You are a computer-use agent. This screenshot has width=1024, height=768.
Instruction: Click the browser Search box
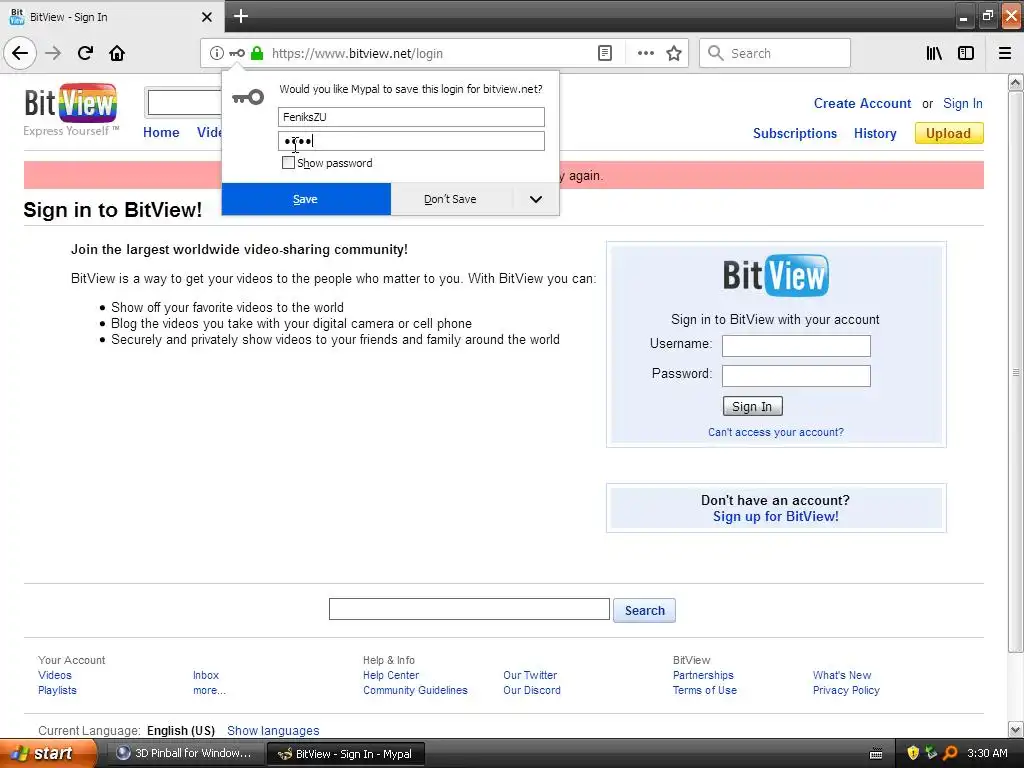(x=775, y=53)
